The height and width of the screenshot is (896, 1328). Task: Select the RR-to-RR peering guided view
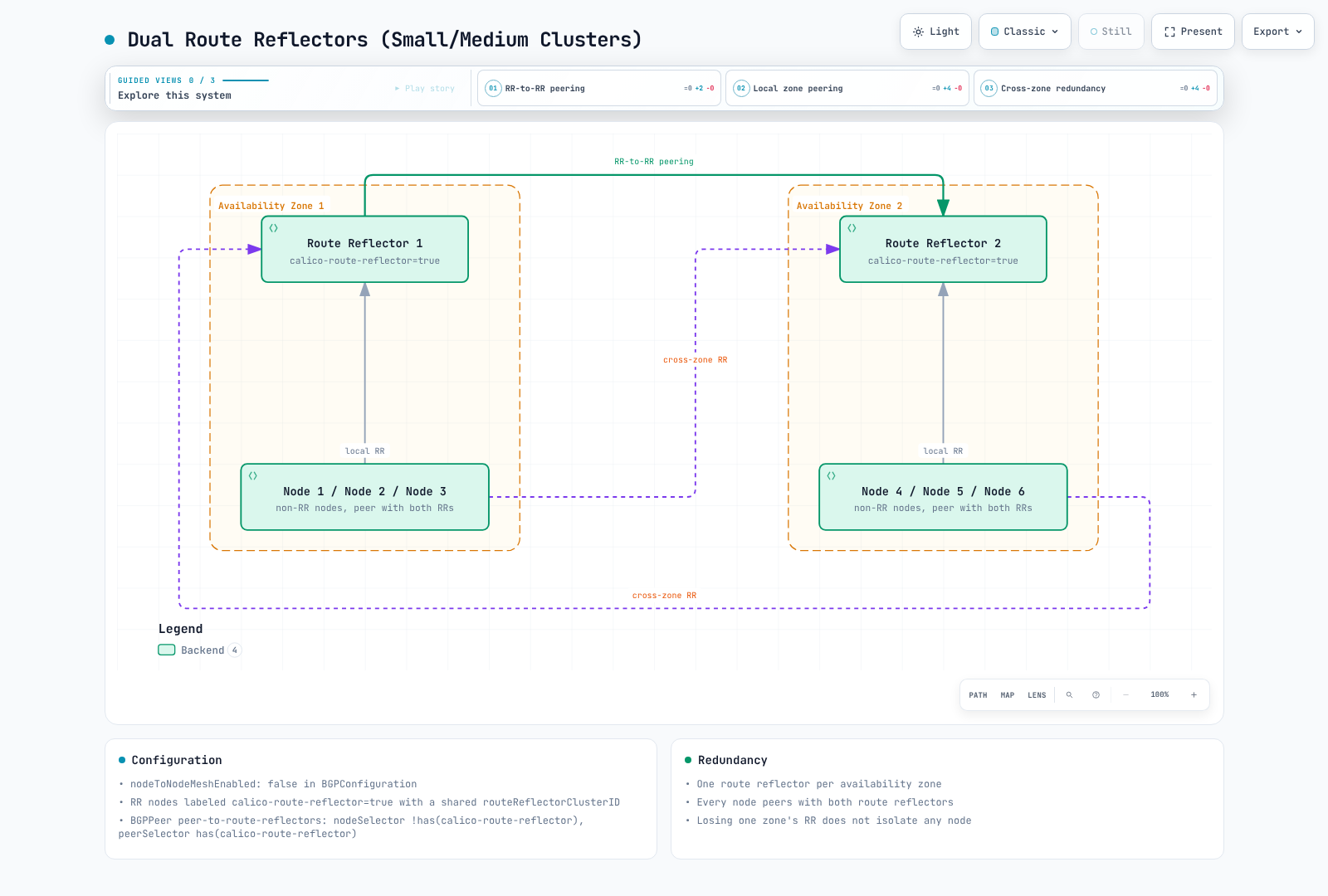point(599,88)
